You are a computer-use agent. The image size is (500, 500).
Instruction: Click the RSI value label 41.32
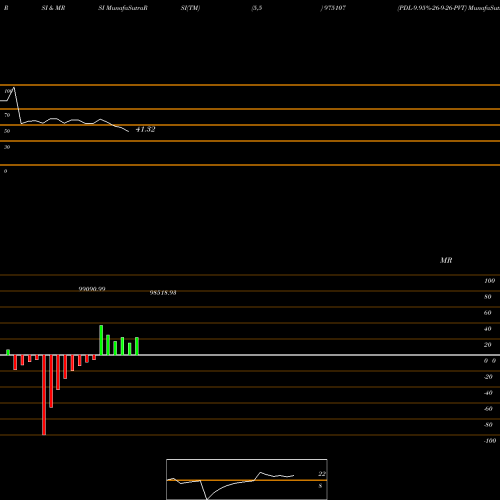(x=145, y=129)
